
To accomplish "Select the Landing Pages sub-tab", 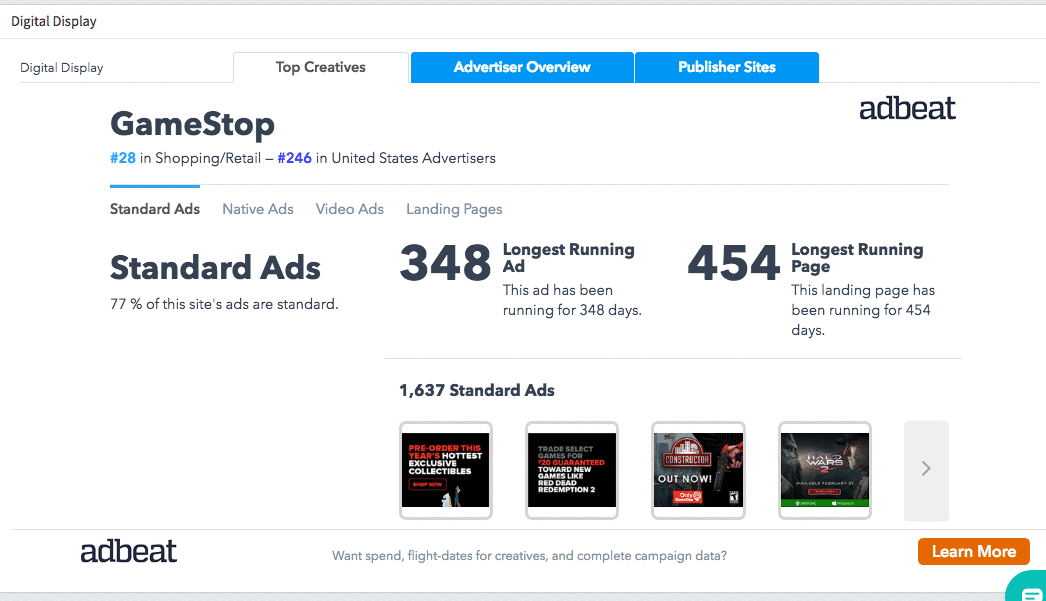I will click(454, 209).
